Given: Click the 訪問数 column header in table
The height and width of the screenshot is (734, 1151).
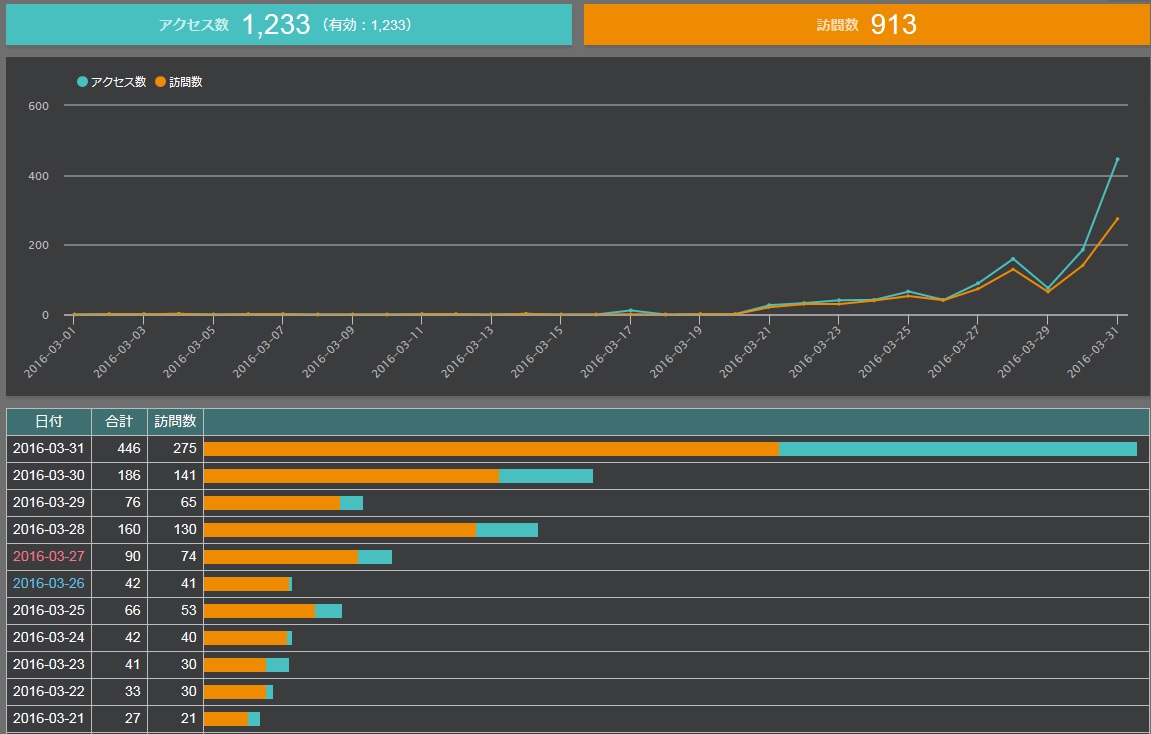Looking at the screenshot, I should [175, 422].
